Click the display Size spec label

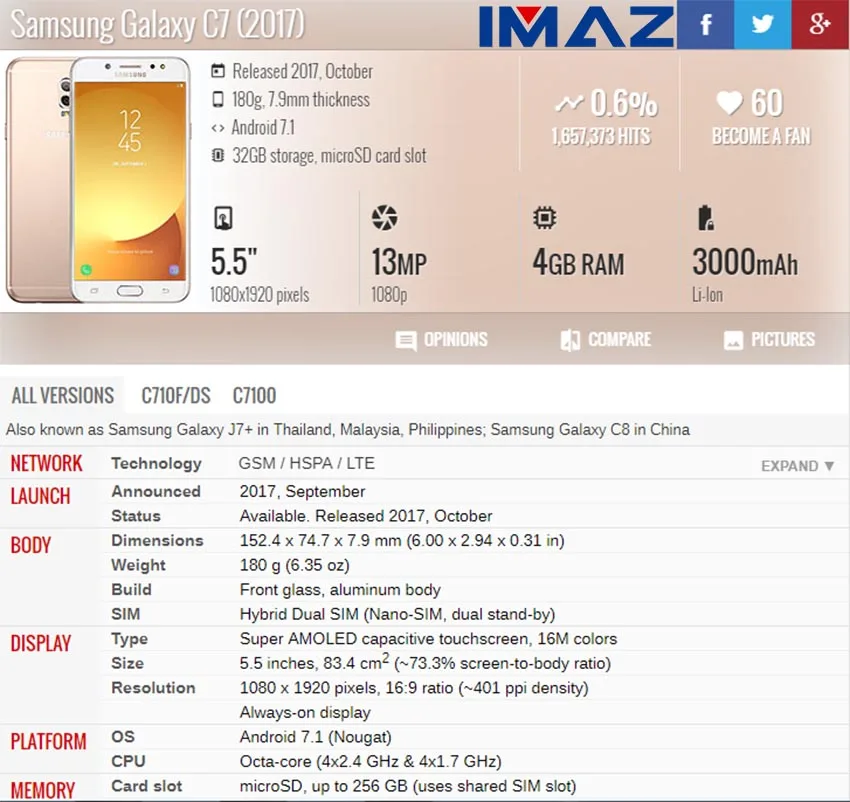coord(127,663)
